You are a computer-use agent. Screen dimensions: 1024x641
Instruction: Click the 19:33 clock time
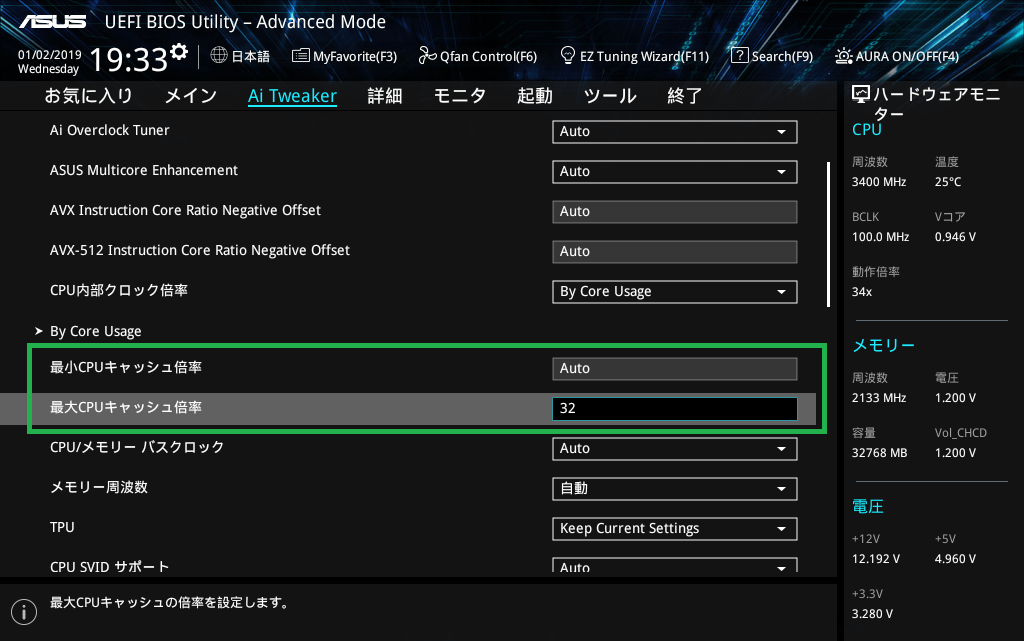(x=129, y=60)
